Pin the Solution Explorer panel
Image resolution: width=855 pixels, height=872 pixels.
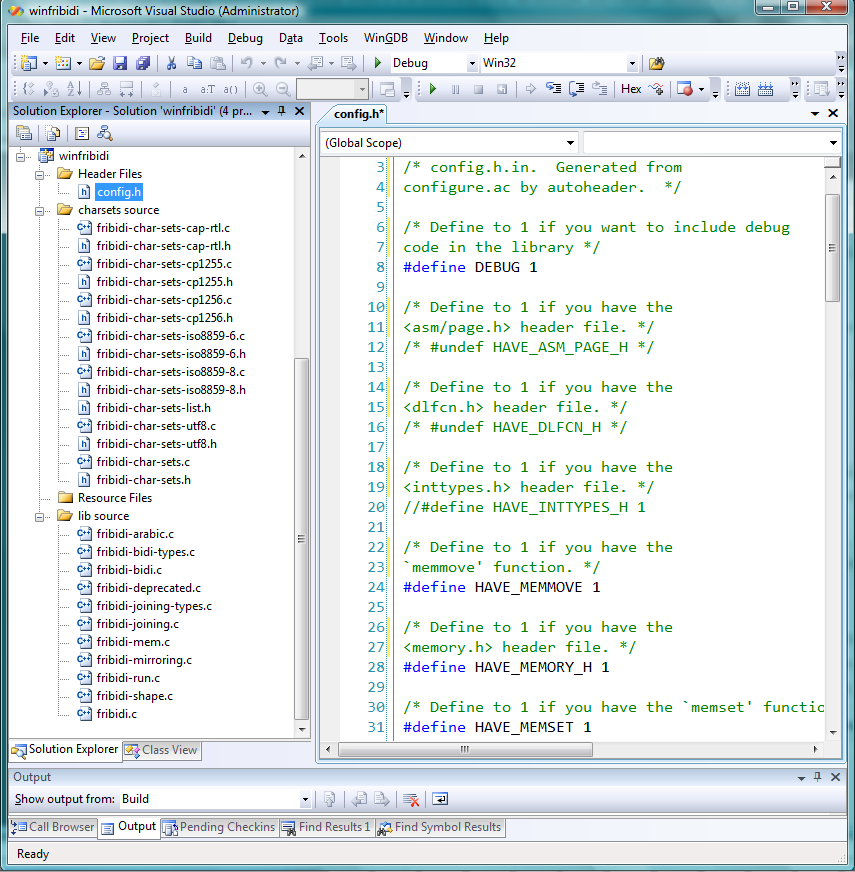[282, 111]
